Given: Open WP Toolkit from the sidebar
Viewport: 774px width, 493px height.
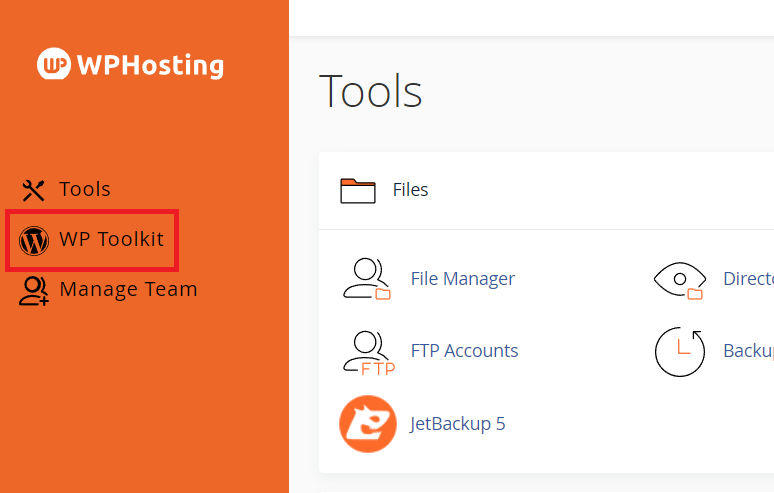Looking at the screenshot, I should [x=111, y=240].
